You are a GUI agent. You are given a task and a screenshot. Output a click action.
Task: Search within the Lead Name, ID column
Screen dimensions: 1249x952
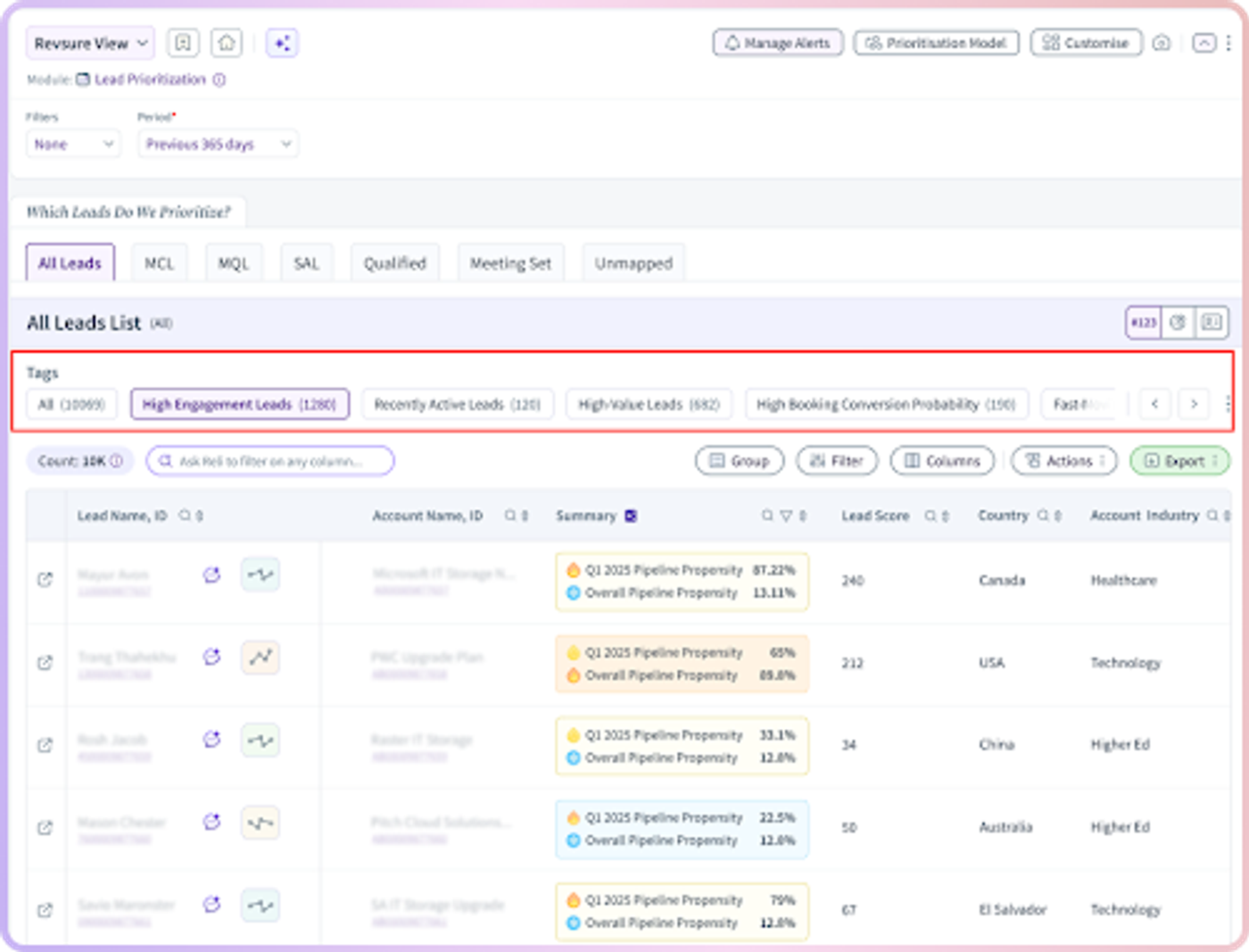click(x=185, y=516)
